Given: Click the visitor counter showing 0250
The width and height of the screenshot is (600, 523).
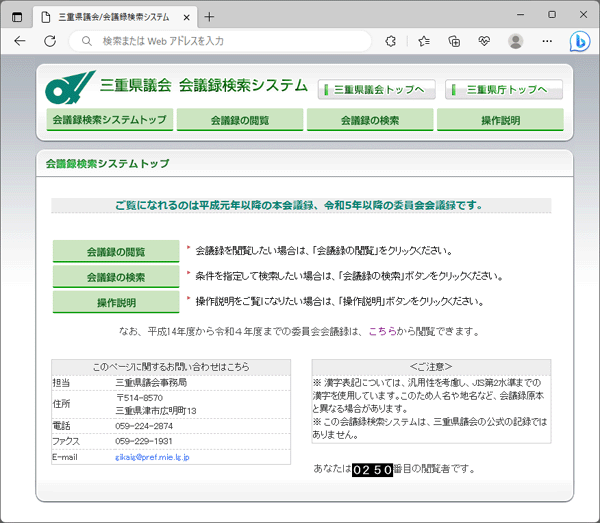Looking at the screenshot, I should (x=372, y=469).
